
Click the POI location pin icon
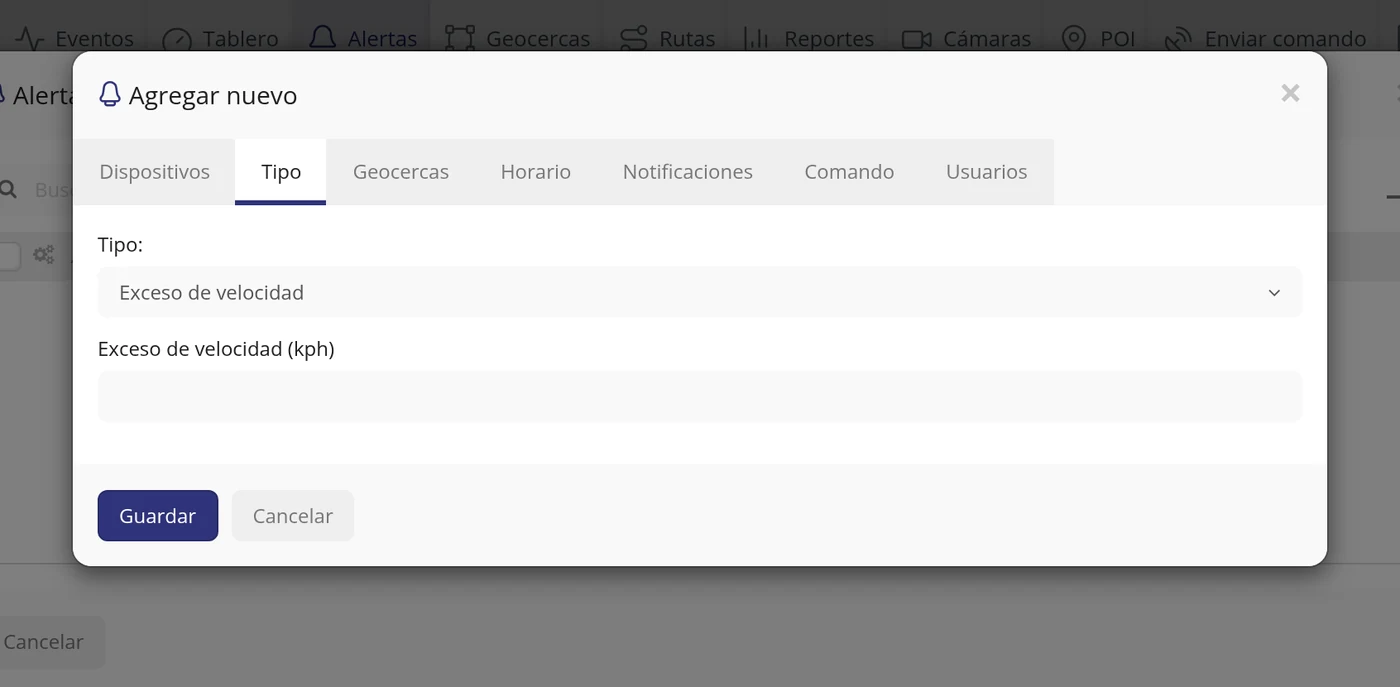point(1074,38)
